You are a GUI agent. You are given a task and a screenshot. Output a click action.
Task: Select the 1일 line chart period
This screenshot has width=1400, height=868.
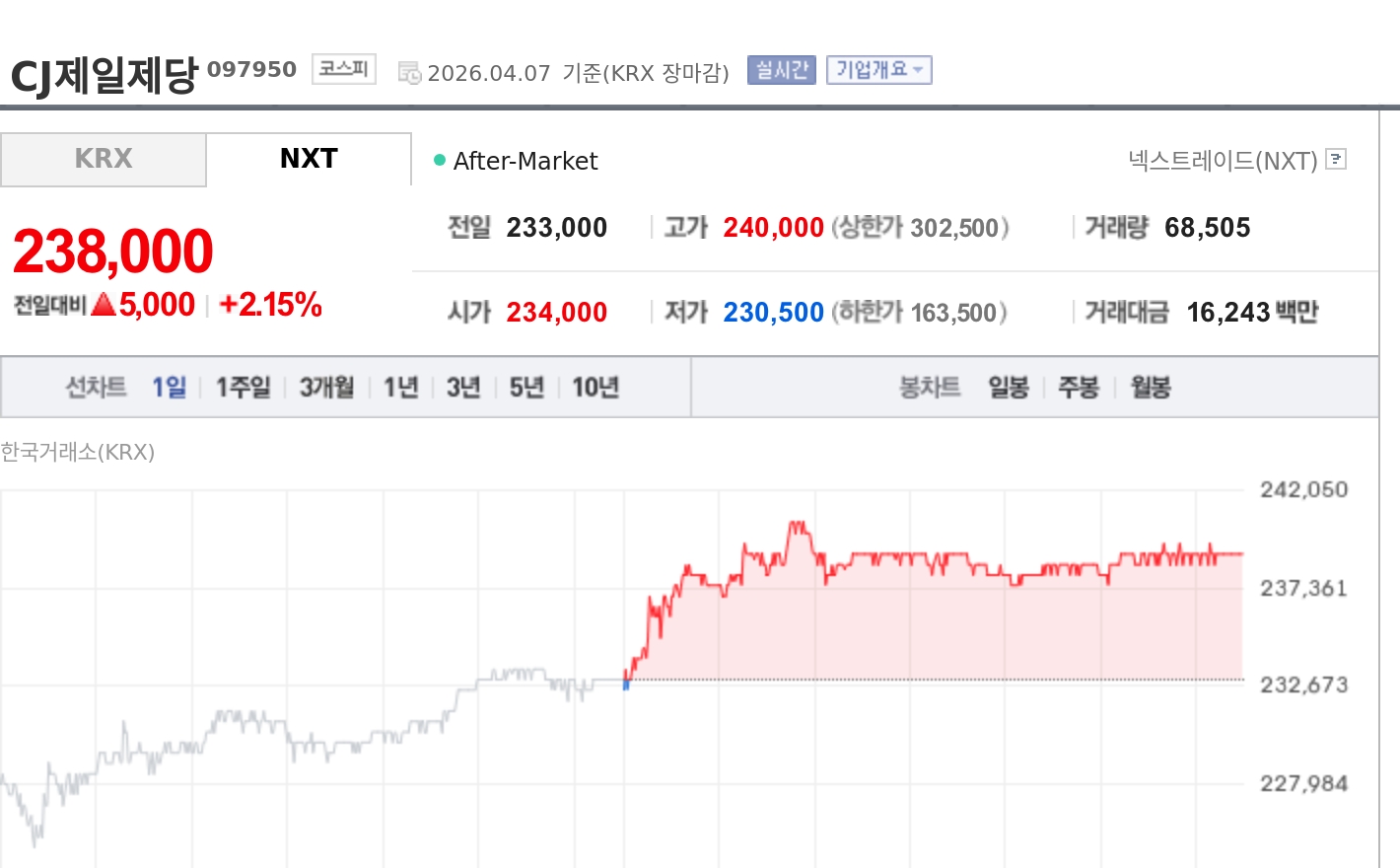(x=169, y=387)
